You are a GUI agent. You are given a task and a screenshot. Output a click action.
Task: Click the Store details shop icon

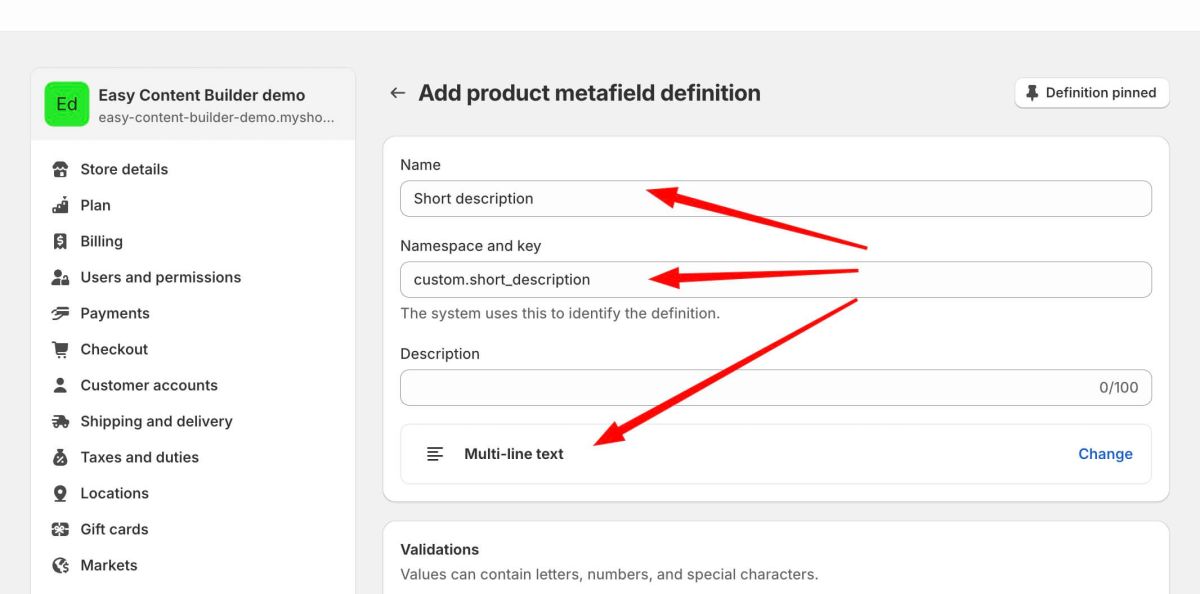point(60,169)
